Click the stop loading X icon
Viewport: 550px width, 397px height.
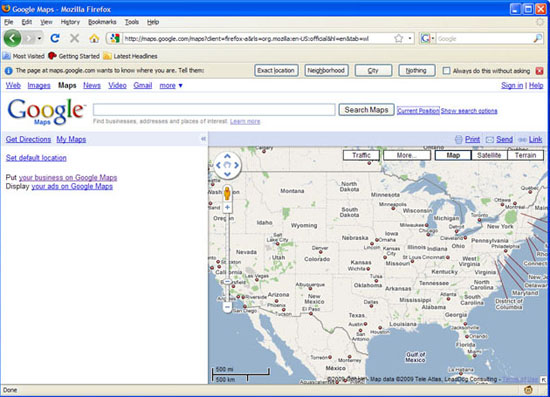(74, 38)
